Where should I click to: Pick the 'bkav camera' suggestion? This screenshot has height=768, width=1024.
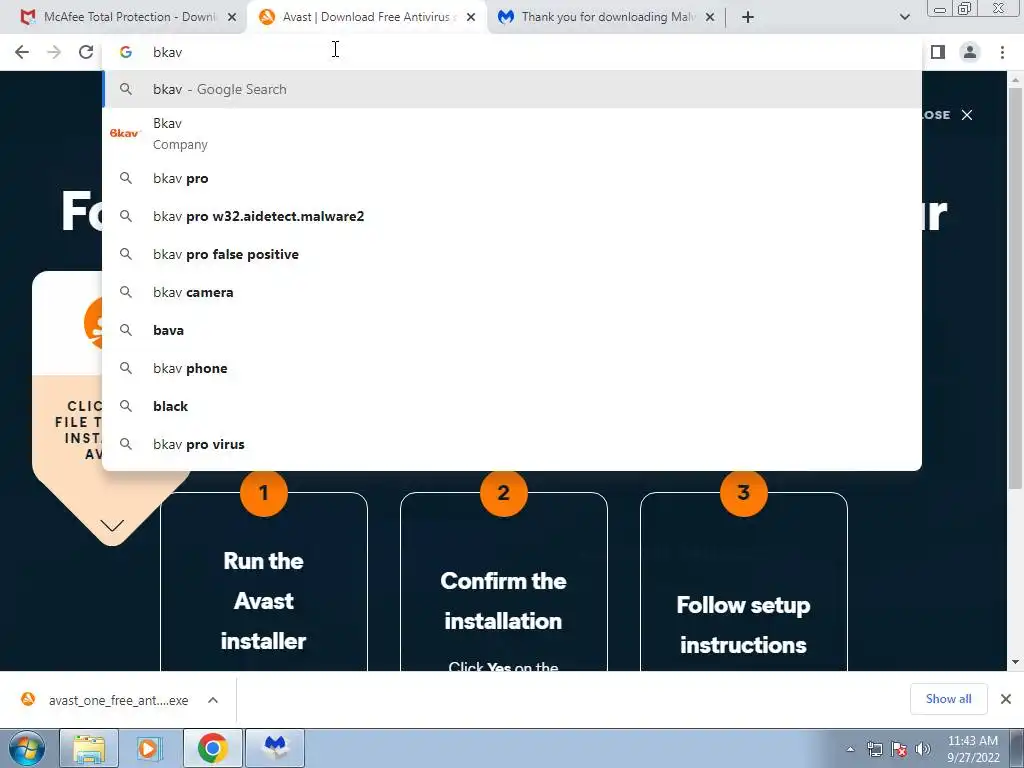(x=512, y=292)
